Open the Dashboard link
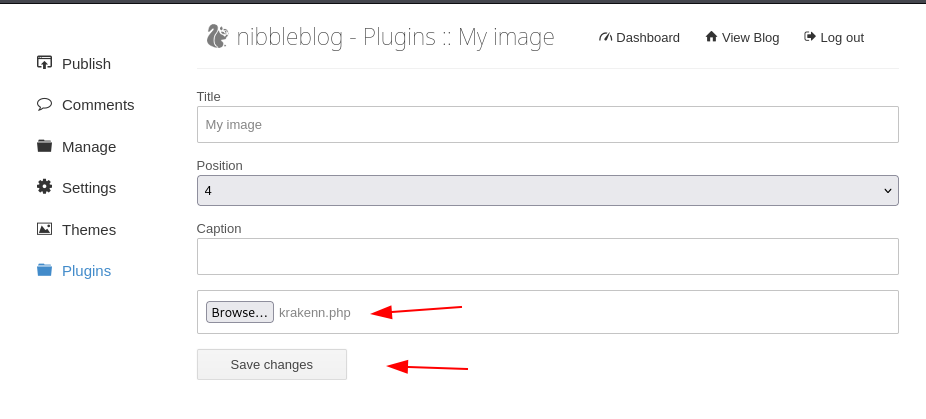 point(647,38)
